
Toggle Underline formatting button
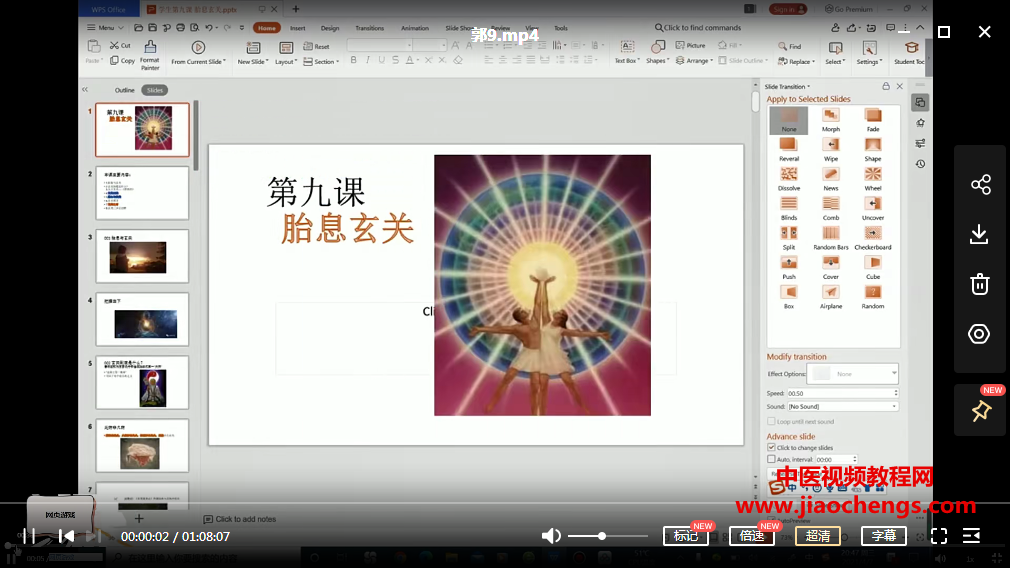pos(381,60)
